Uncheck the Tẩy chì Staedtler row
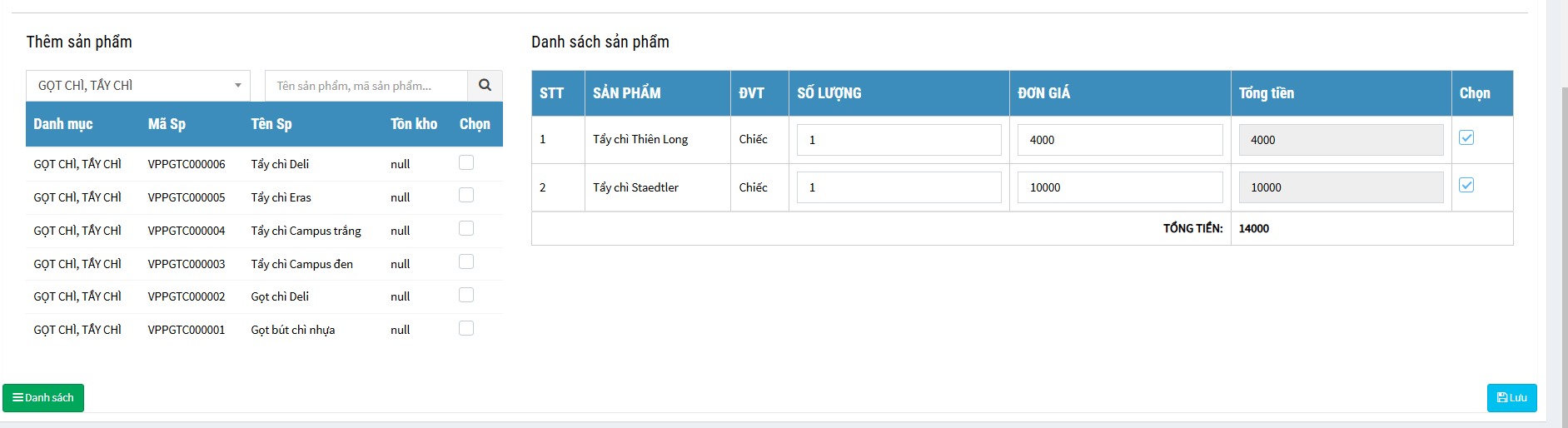1568x428 pixels. point(1466,185)
